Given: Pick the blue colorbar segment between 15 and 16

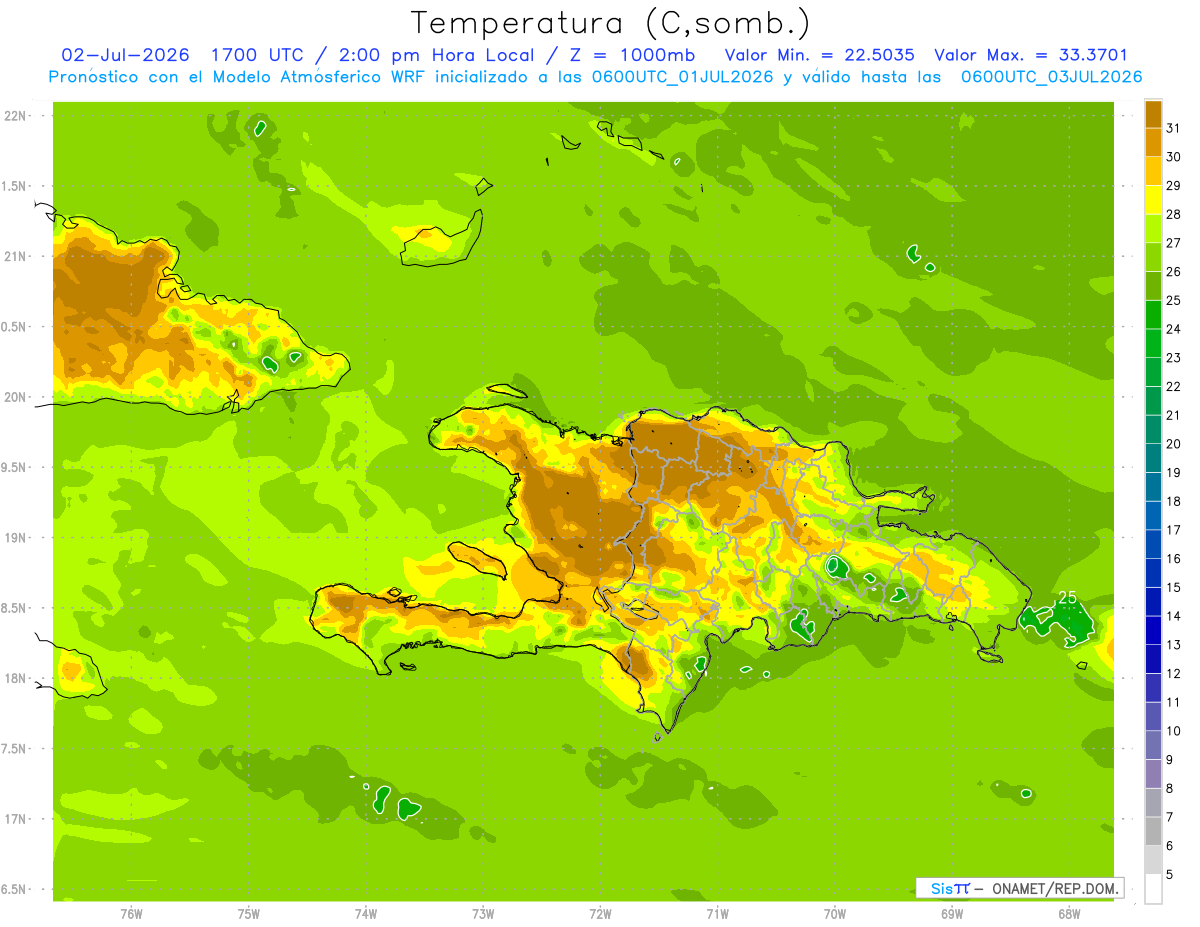Looking at the screenshot, I should coord(1153,573).
